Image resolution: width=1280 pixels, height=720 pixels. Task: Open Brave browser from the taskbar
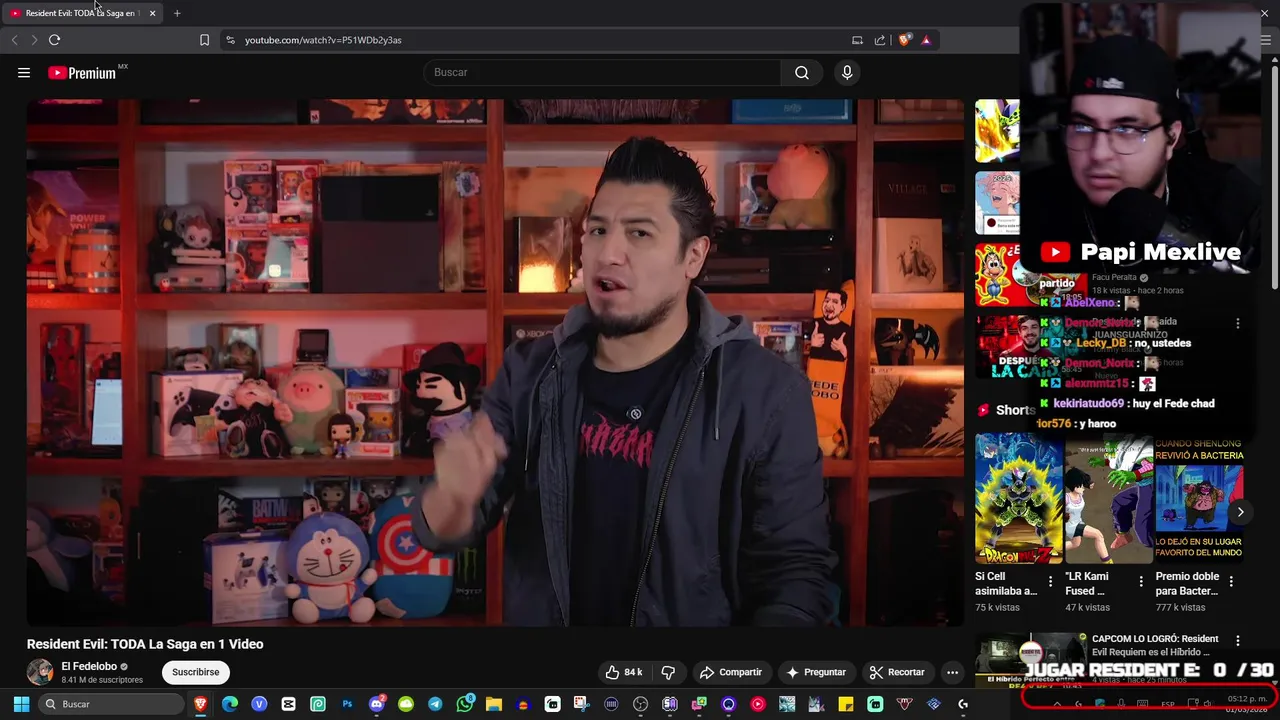201,704
